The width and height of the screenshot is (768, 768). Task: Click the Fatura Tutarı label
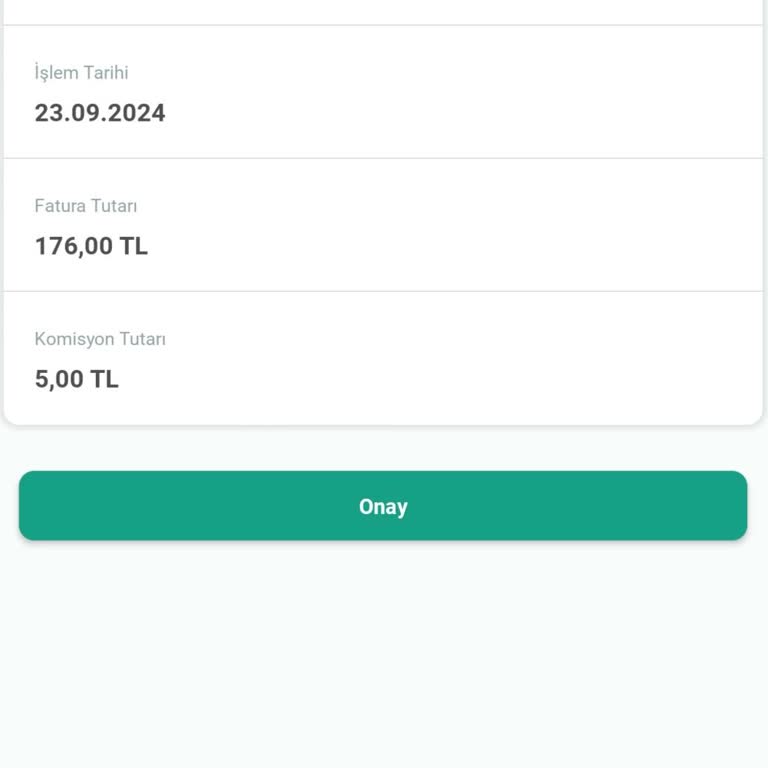pyautogui.click(x=86, y=206)
